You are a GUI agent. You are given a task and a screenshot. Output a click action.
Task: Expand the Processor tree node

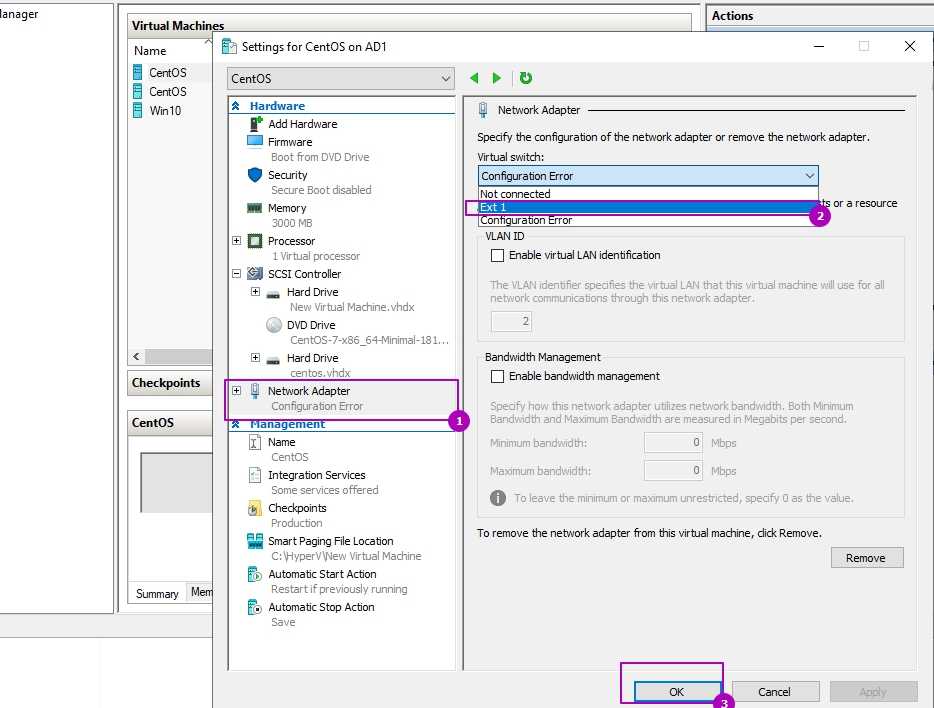coord(237,241)
